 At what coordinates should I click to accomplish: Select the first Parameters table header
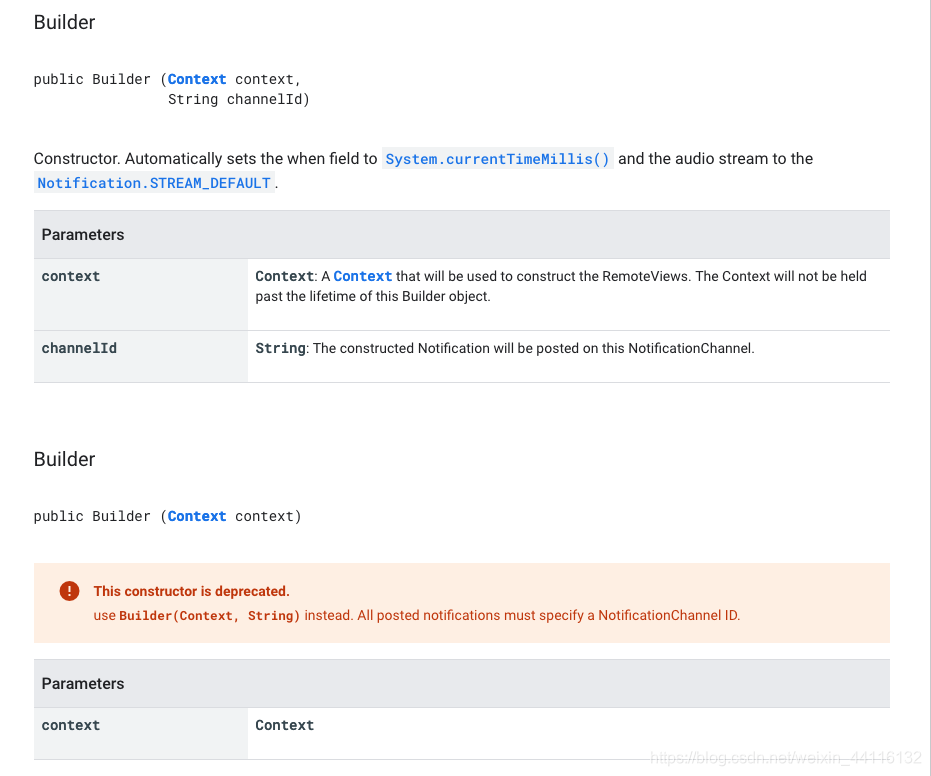click(83, 234)
